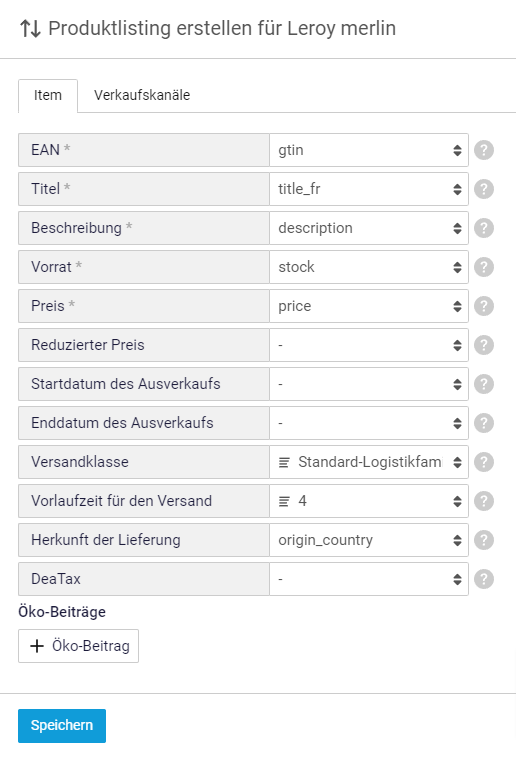Open help for Herkunft der Lieferung
The image size is (516, 757).
(484, 540)
